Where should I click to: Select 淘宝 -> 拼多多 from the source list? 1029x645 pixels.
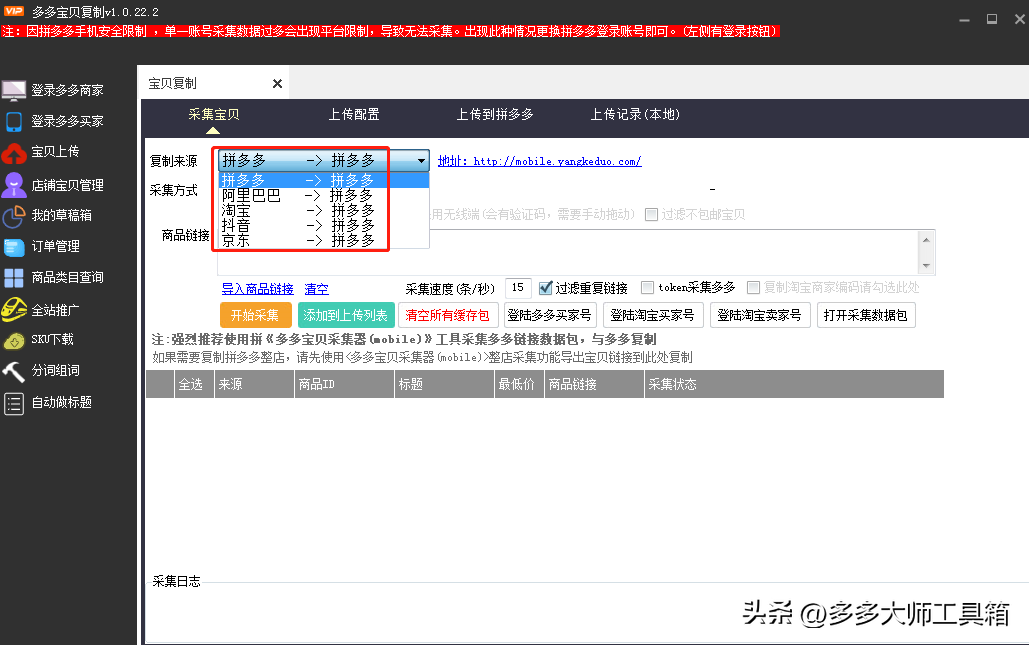point(300,209)
